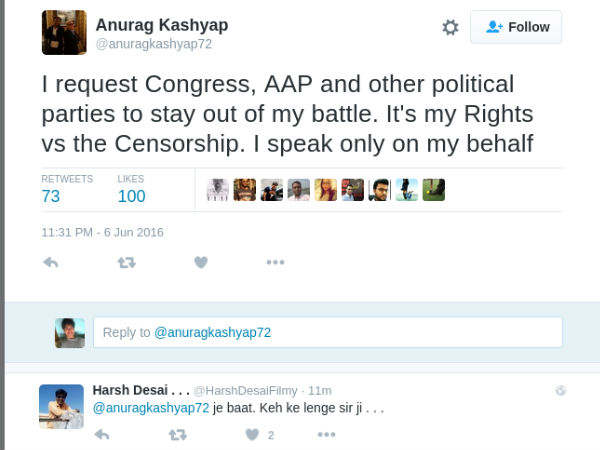Reply icon under Harsh Desai's tweet

pos(102,435)
